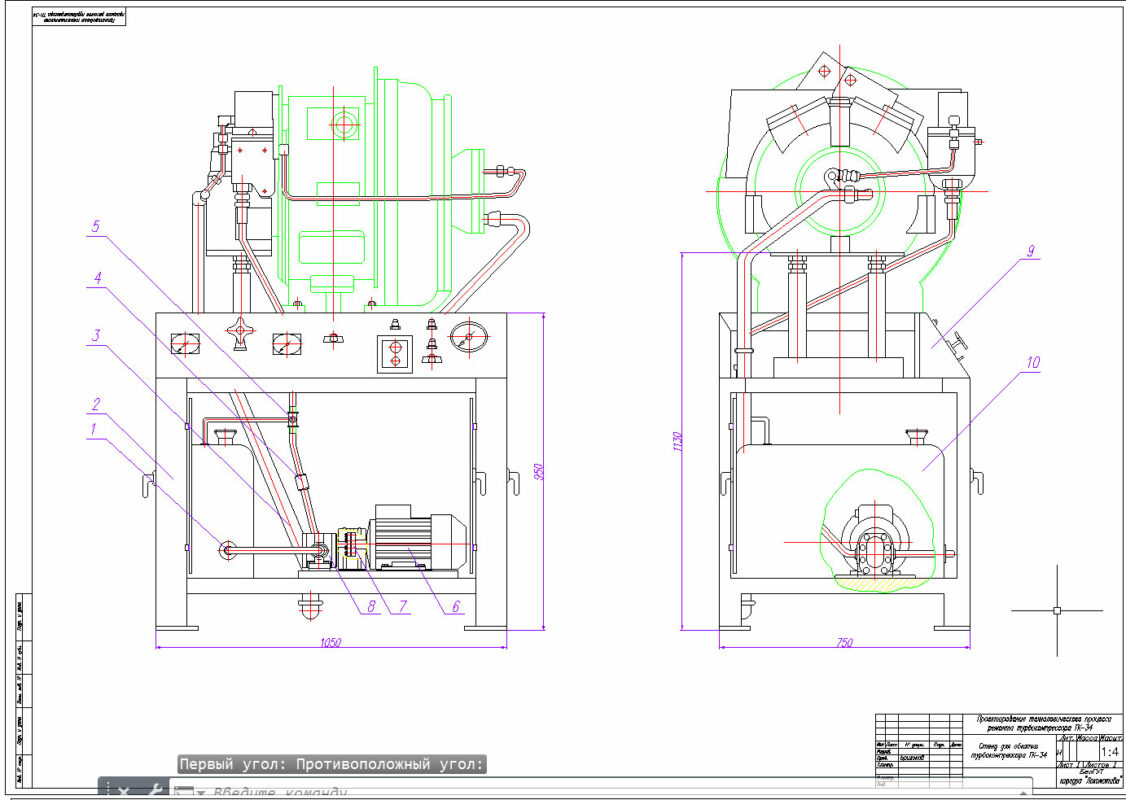Screen dimensions: 1126x800
Task: Close the command line with the X icon
Action: click(x=124, y=791)
